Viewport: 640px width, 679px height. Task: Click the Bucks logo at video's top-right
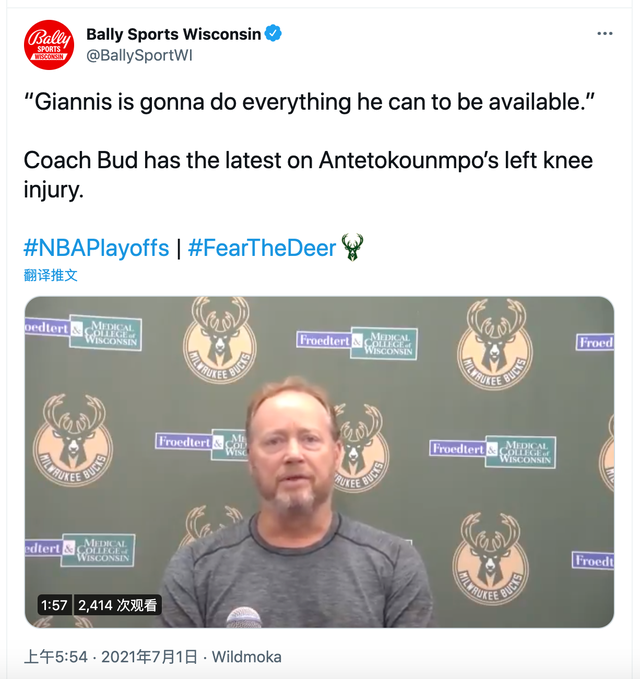pos(494,345)
